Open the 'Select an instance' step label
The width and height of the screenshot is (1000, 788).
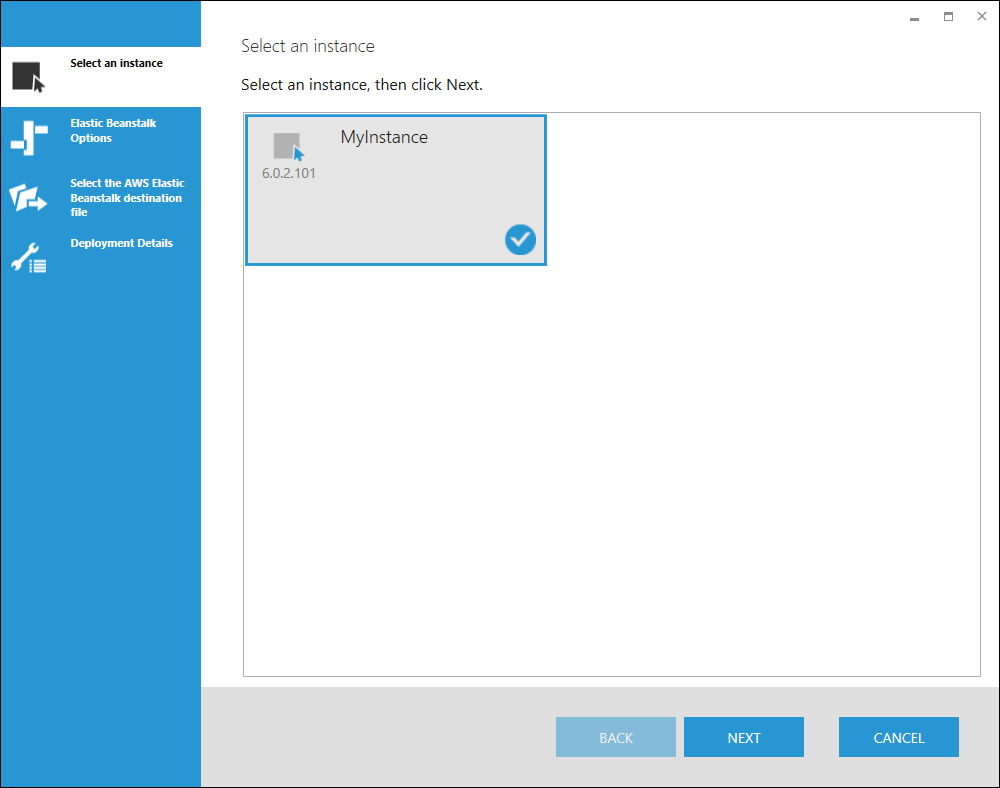(x=116, y=63)
